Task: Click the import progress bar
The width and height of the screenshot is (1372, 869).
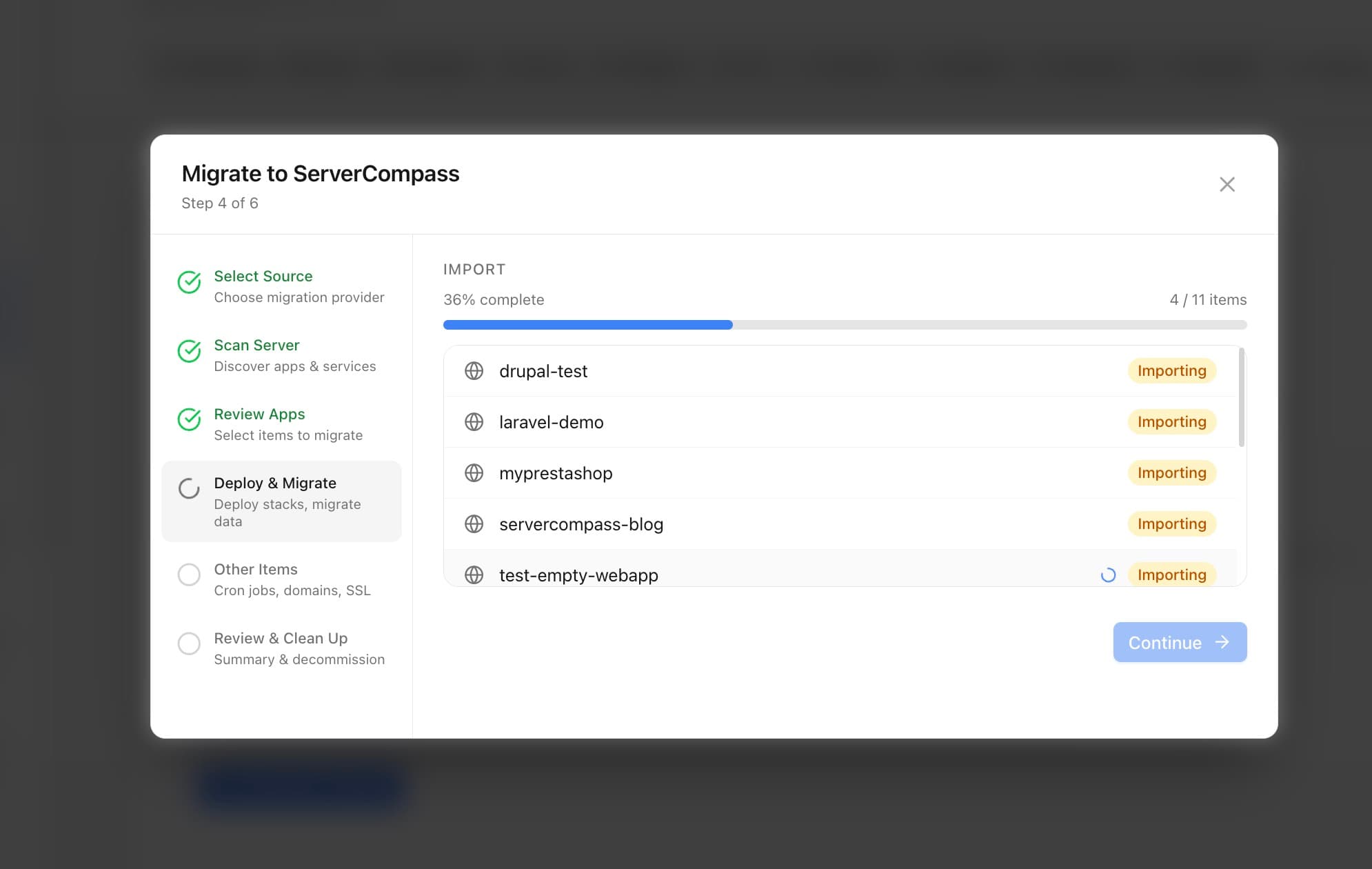Action: pyautogui.click(x=844, y=324)
